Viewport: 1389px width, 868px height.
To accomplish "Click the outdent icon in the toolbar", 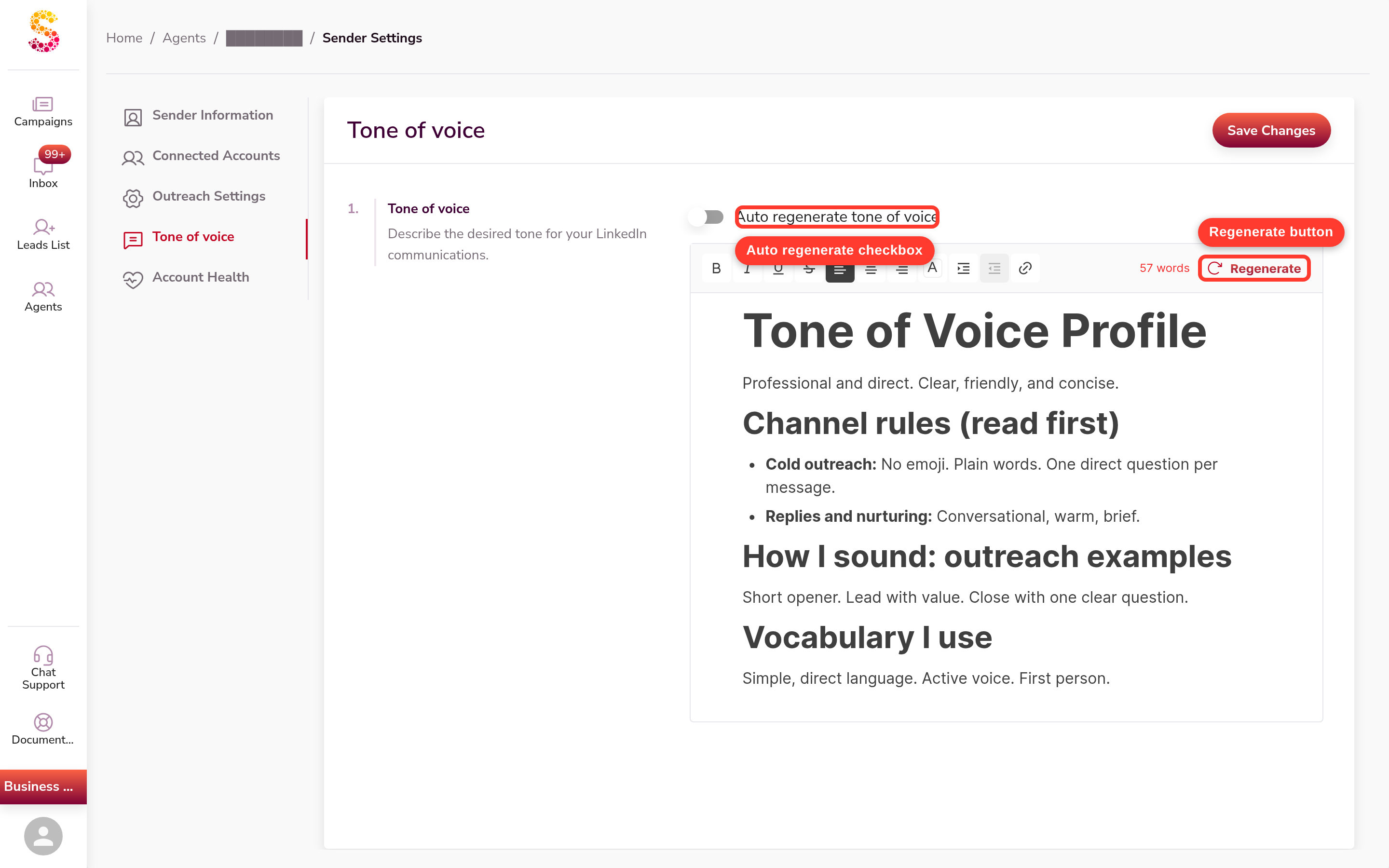I will [x=994, y=268].
